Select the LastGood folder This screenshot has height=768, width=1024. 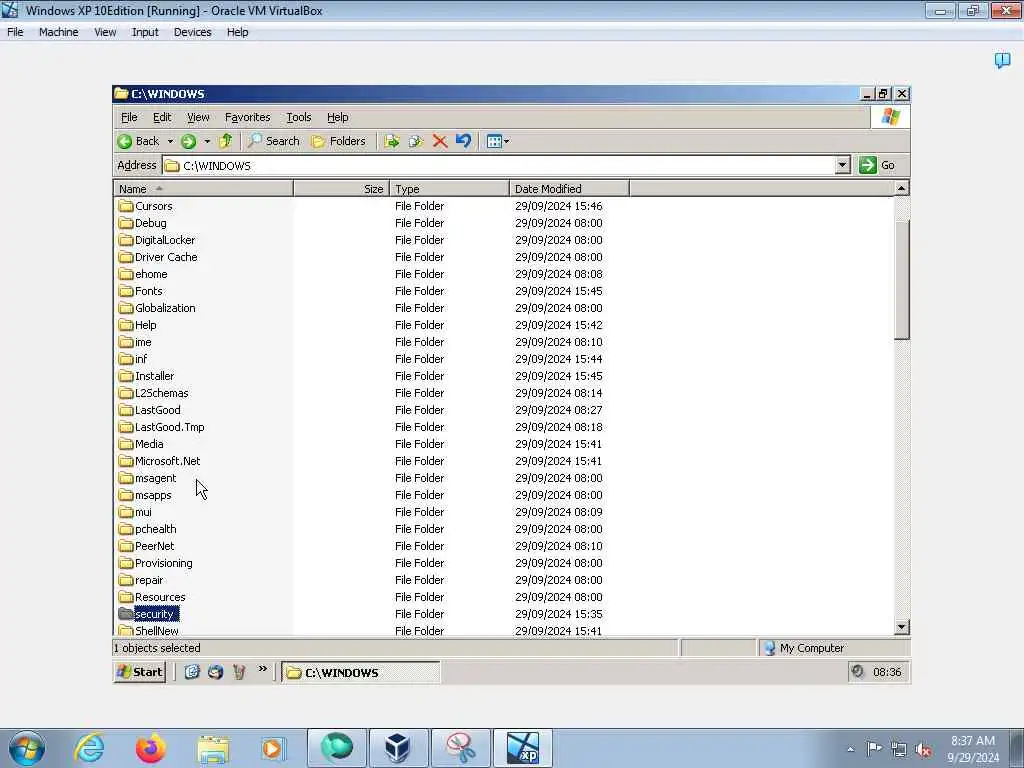pos(150,409)
